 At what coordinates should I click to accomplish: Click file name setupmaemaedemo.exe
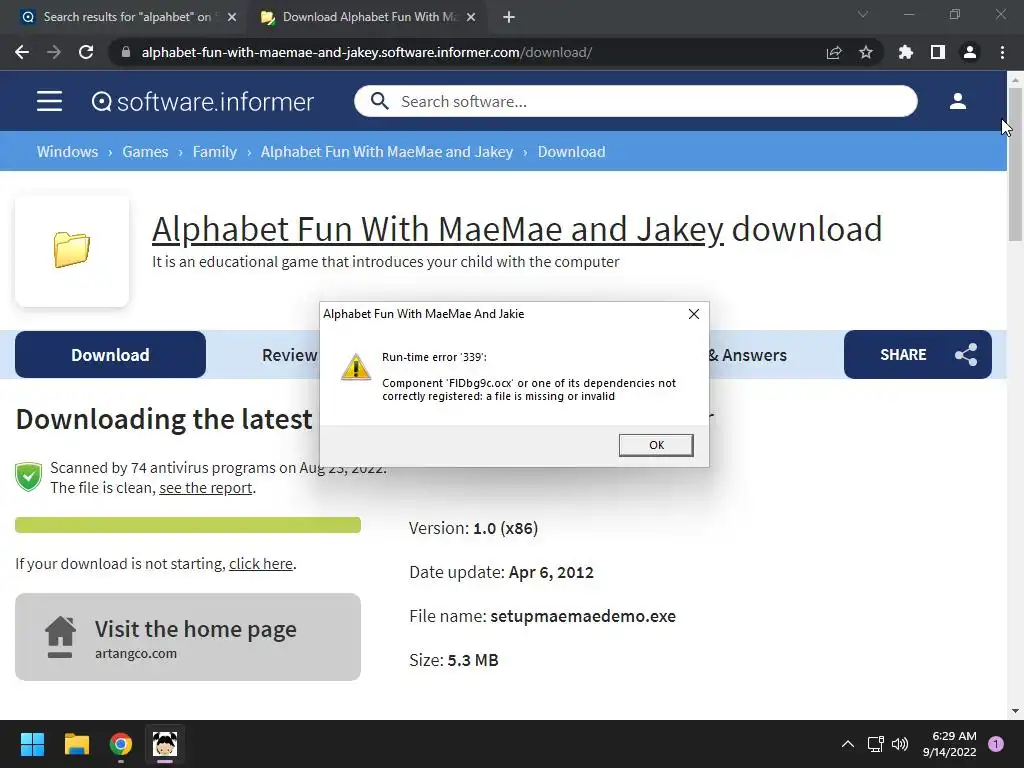tap(583, 616)
